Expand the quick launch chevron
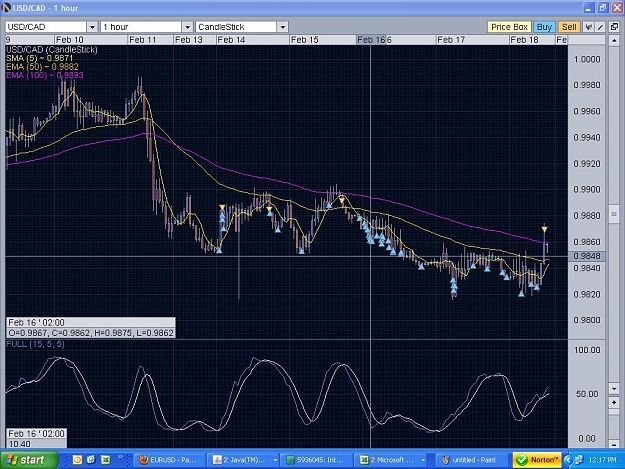 [x=120, y=457]
